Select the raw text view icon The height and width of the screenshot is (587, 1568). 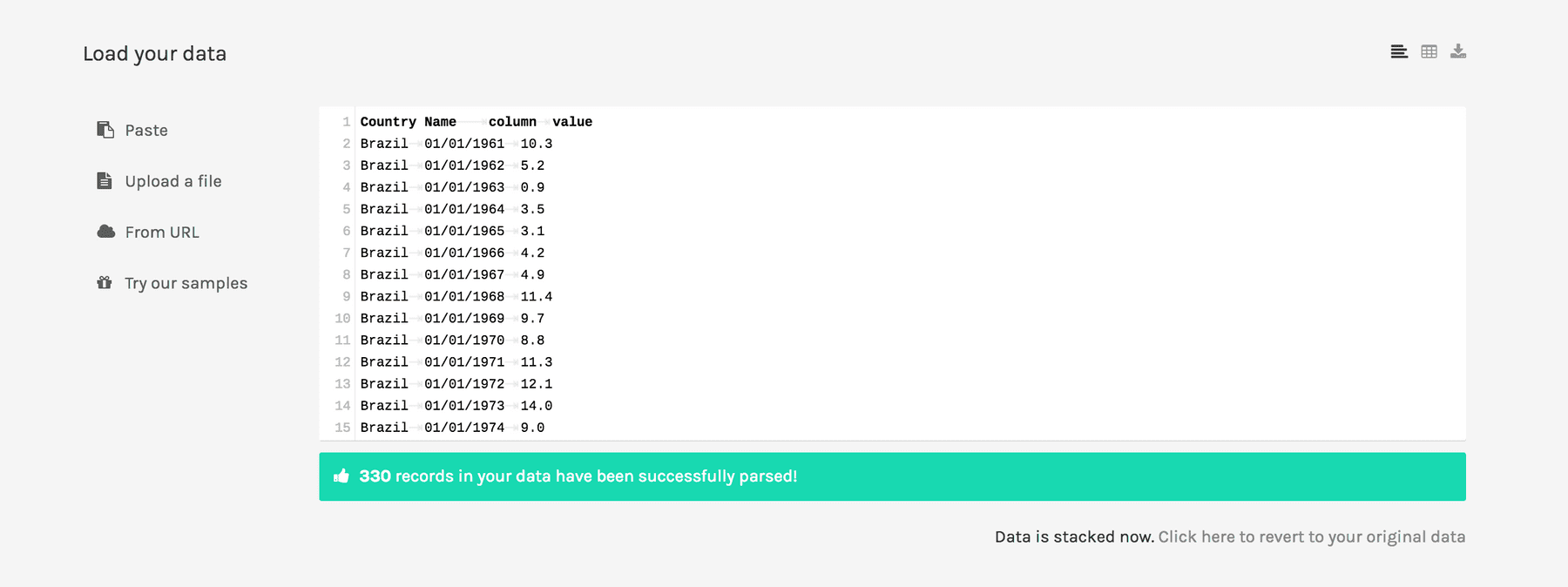[1398, 51]
